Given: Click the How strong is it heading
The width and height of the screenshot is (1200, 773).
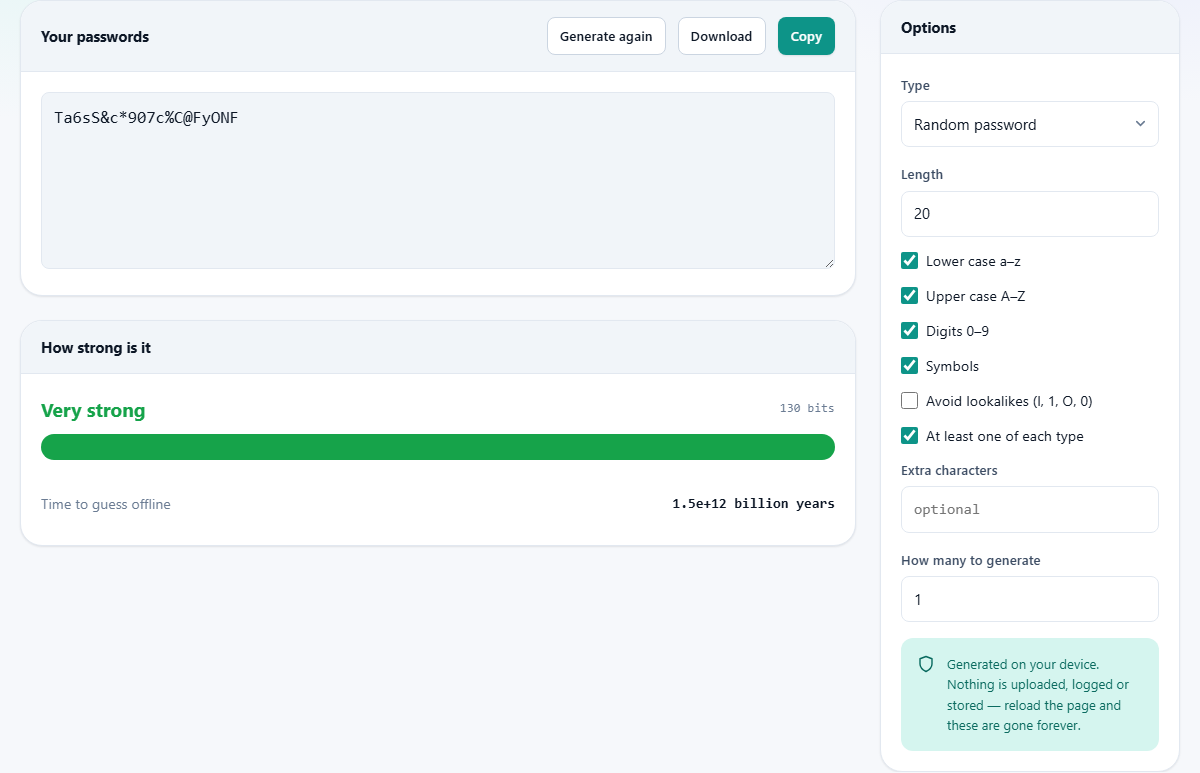Looking at the screenshot, I should [96, 348].
